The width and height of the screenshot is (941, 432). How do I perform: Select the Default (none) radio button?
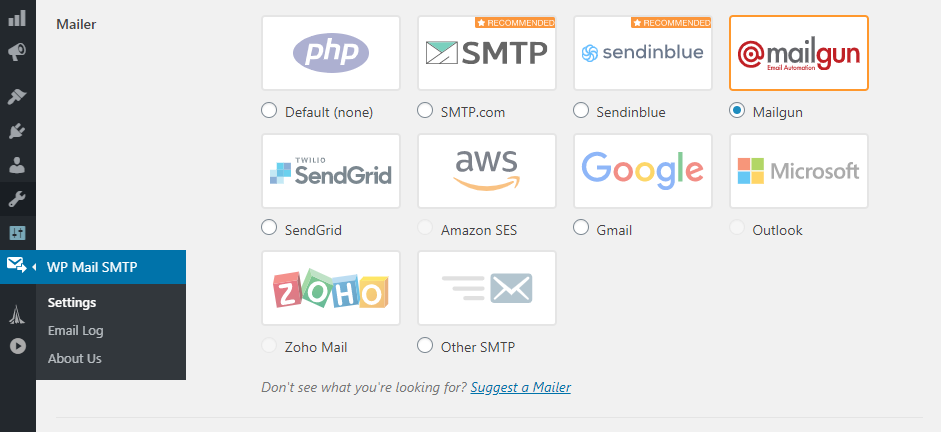[269, 111]
